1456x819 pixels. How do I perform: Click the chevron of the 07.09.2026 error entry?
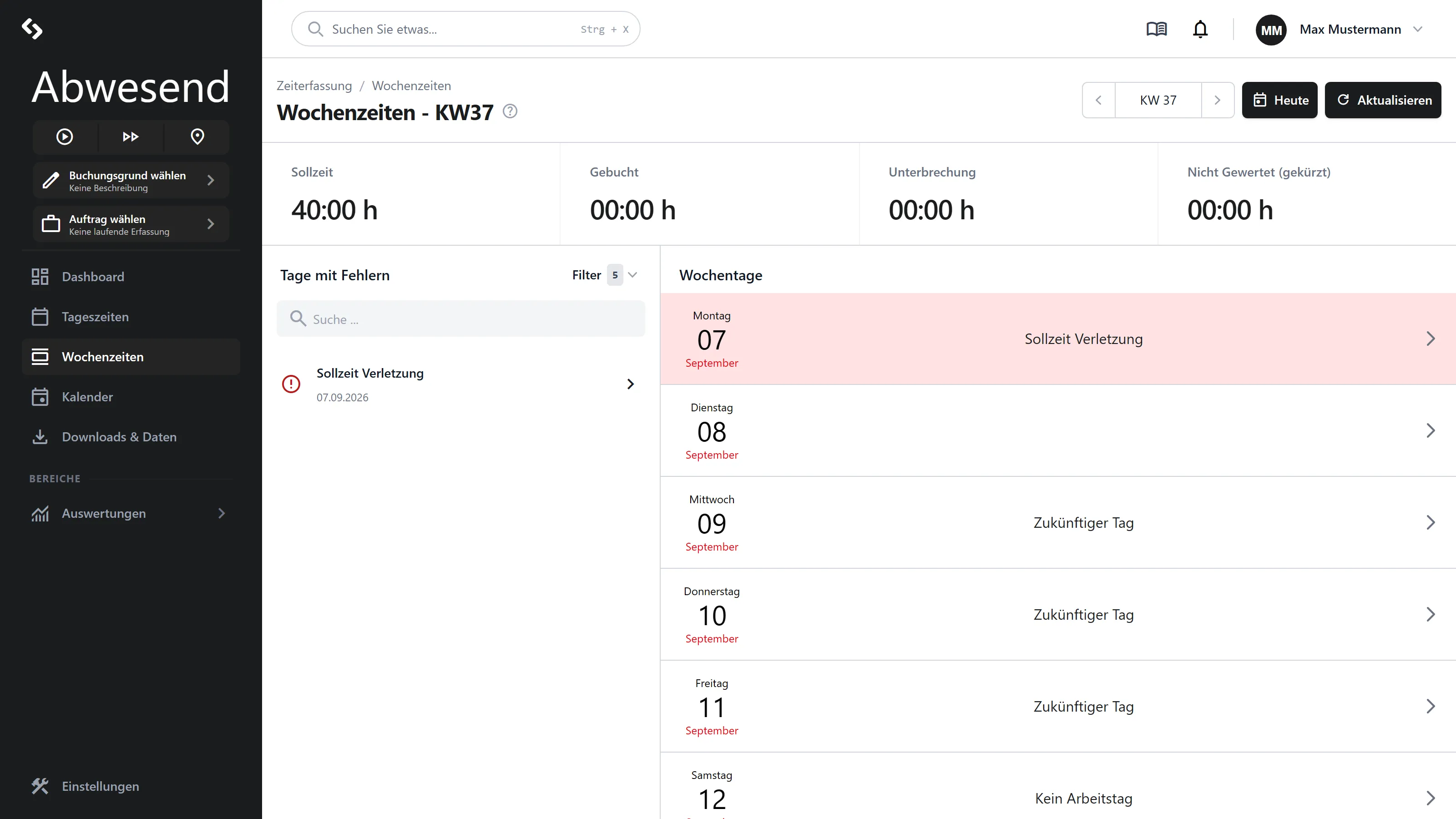point(631,384)
